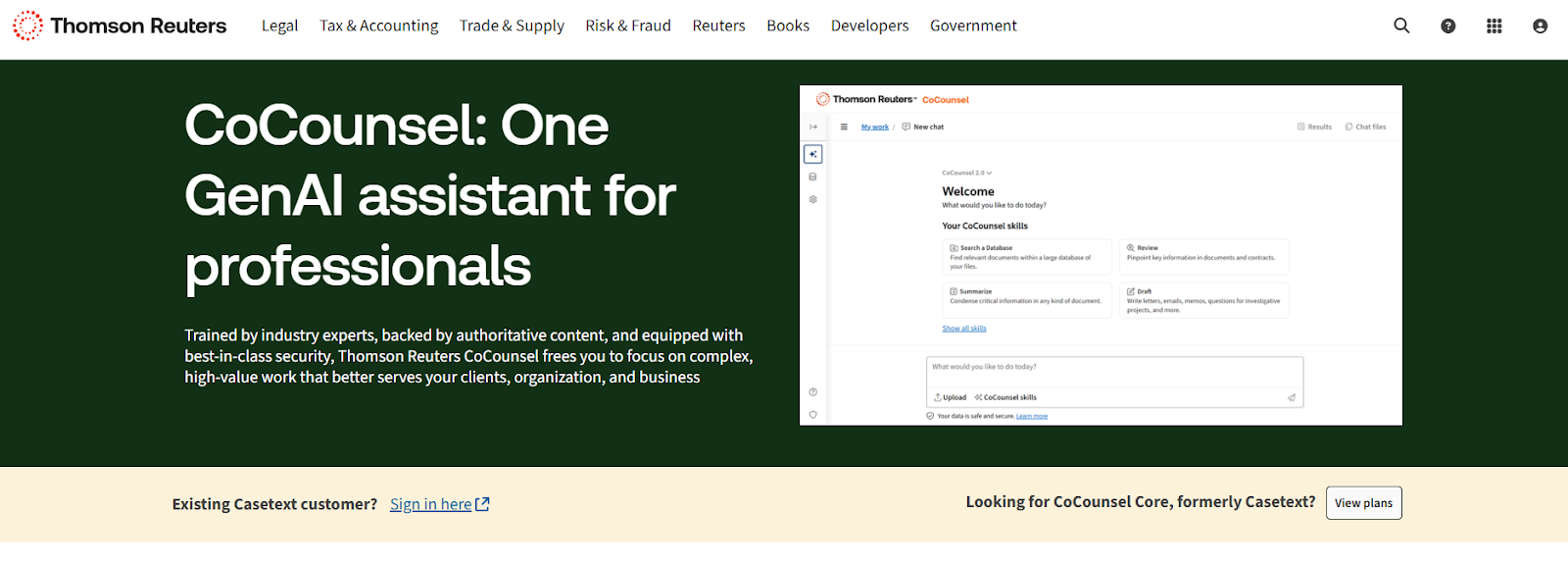Open the help question mark icon

coord(1447,26)
